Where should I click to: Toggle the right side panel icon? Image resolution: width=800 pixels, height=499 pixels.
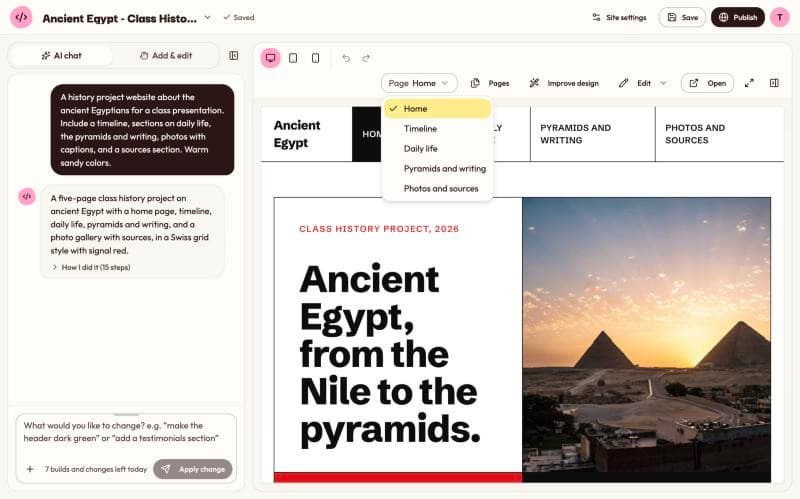coord(774,83)
